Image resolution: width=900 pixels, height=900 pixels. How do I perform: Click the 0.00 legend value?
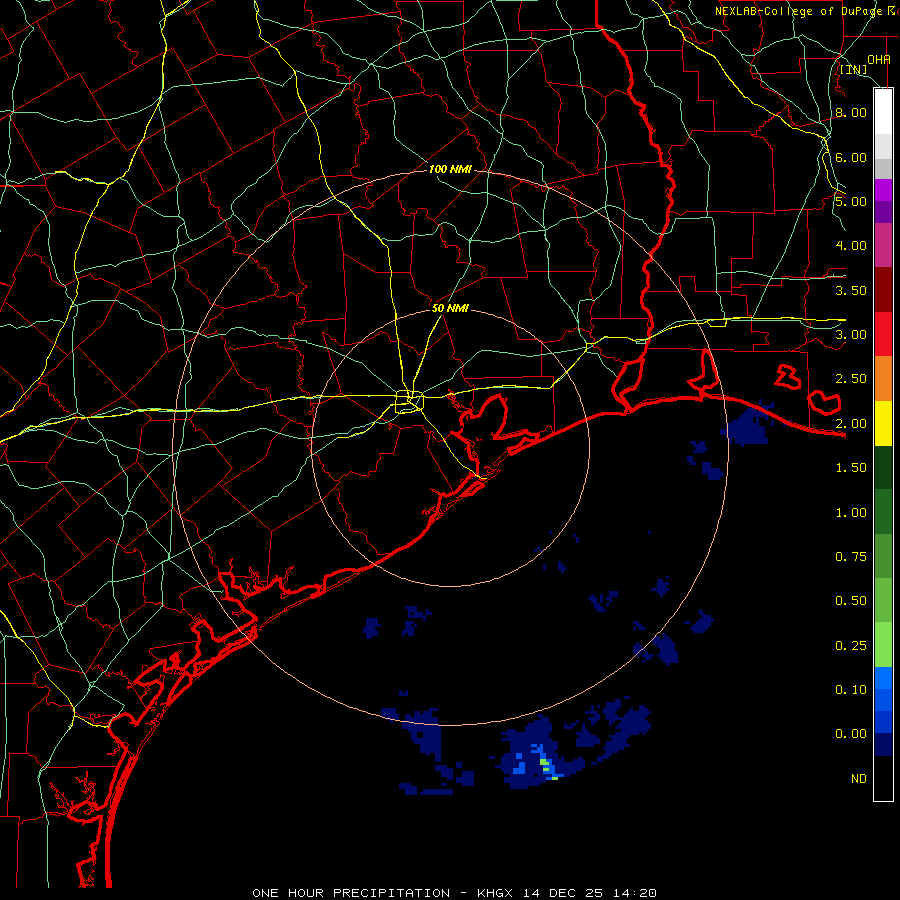851,734
